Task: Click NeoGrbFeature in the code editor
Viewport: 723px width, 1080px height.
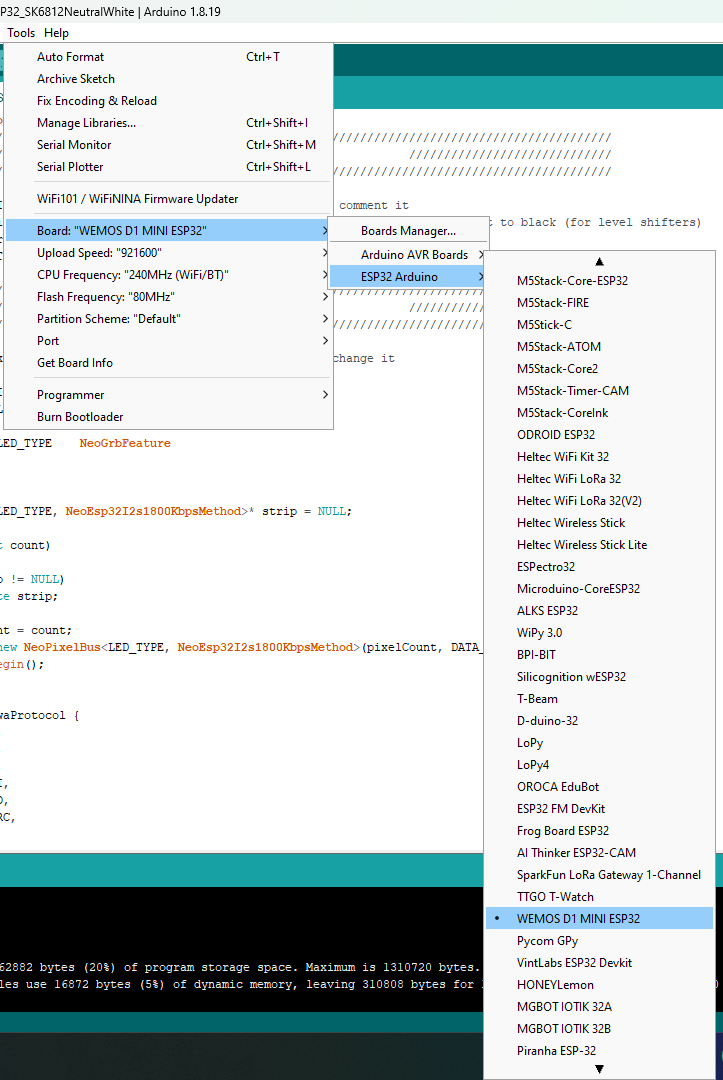Action: [125, 443]
